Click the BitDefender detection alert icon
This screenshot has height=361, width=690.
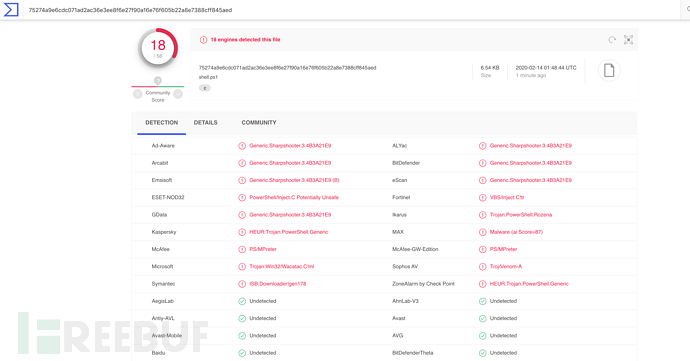tap(482, 163)
